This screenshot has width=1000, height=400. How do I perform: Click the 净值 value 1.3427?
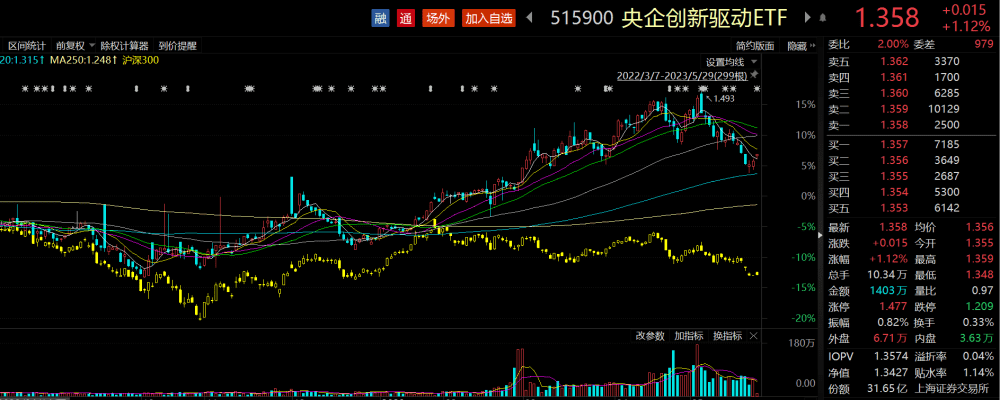tap(892, 373)
